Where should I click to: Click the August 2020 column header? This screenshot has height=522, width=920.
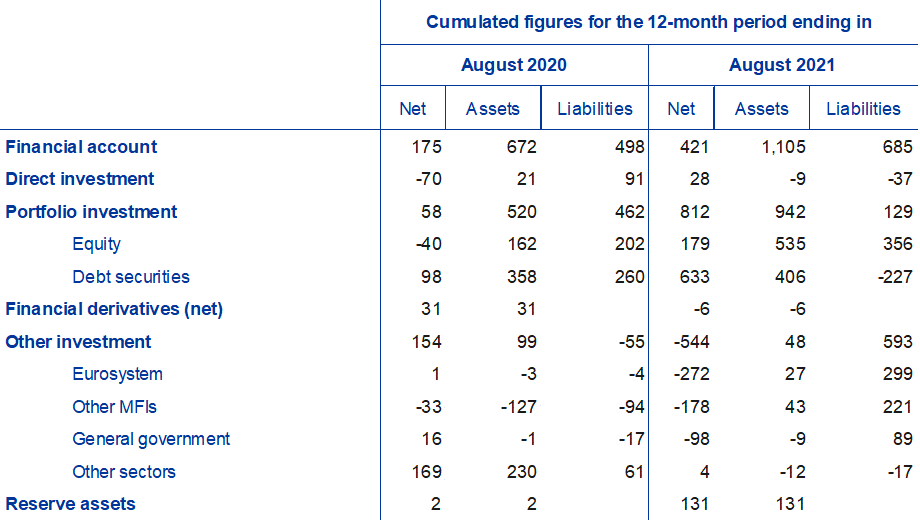pos(513,66)
